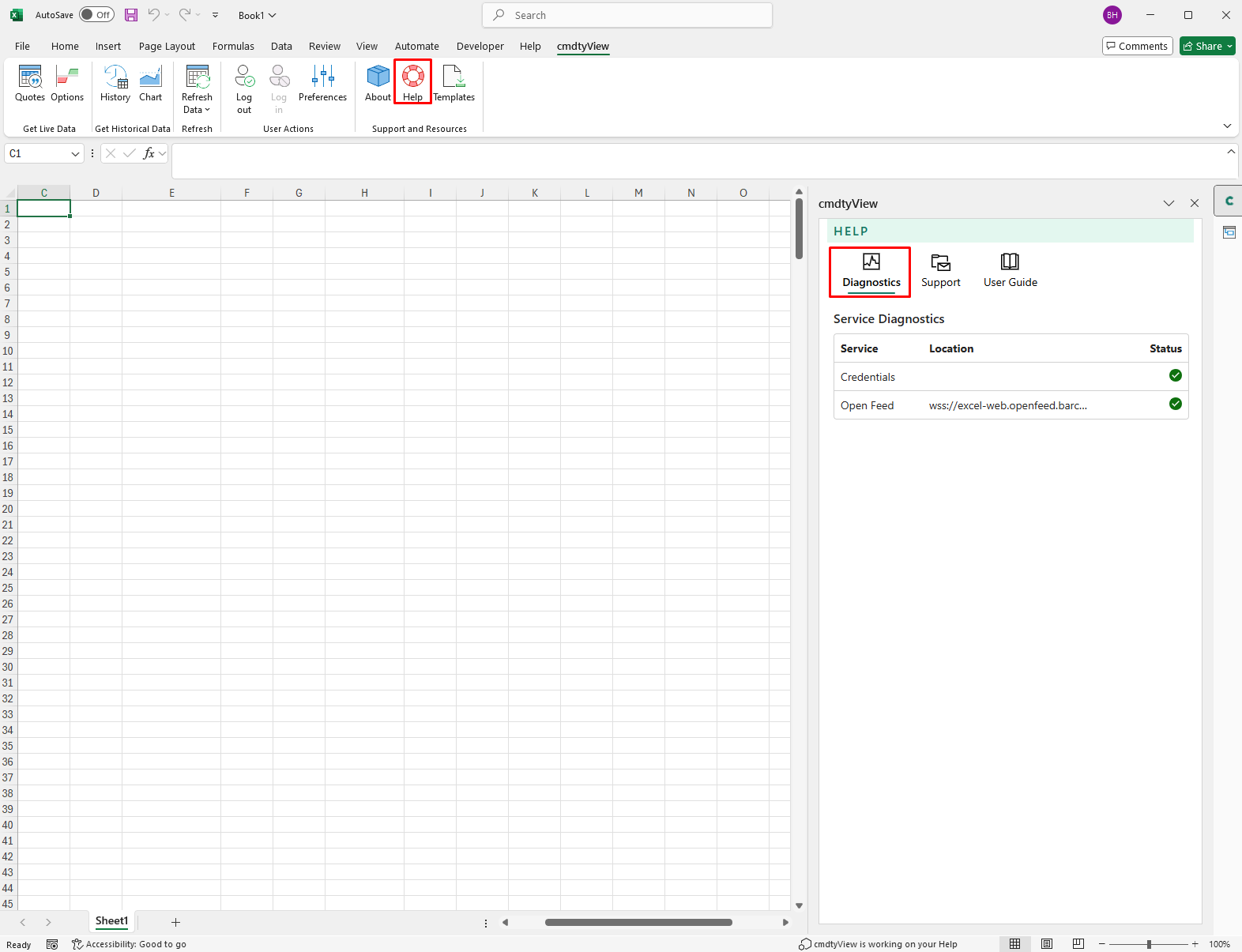Image resolution: width=1242 pixels, height=952 pixels.
Task: Click Accessibility: Good to go status
Action: (129, 944)
